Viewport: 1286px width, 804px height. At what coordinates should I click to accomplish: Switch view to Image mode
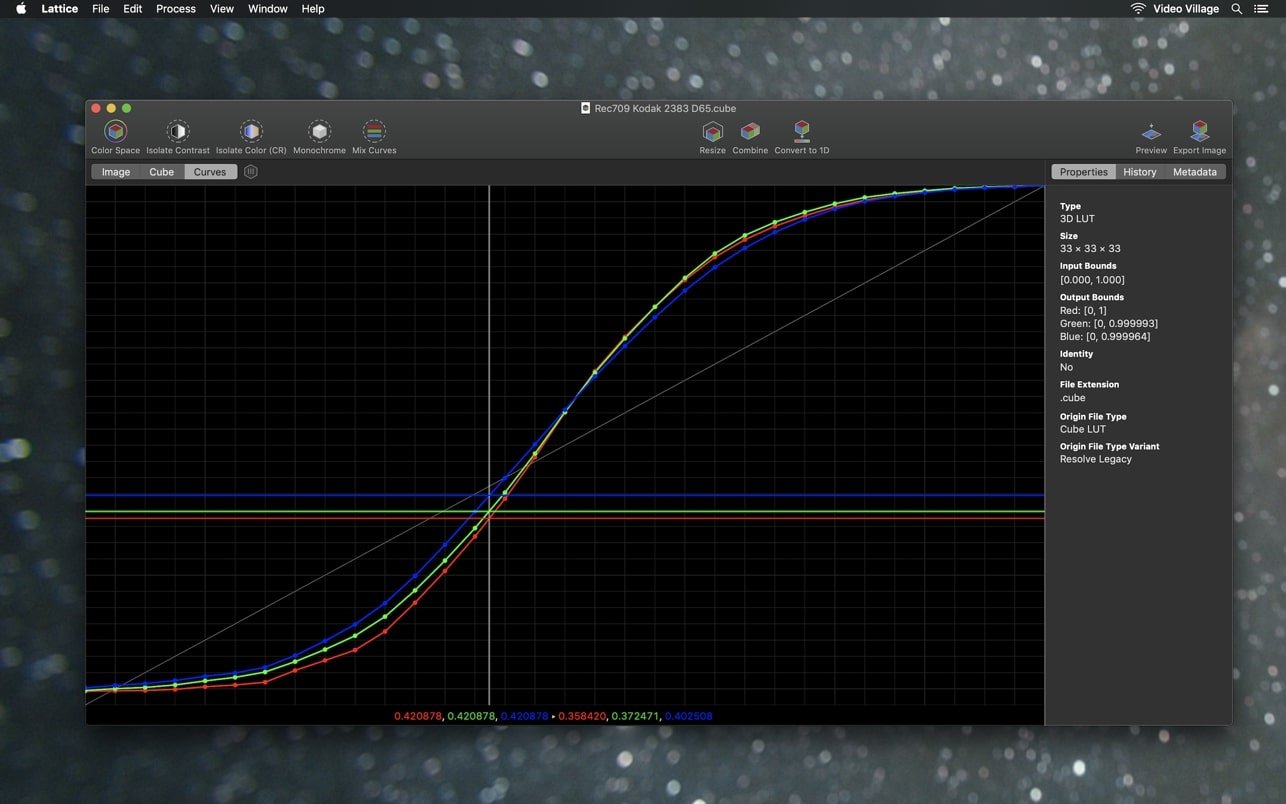click(x=116, y=172)
